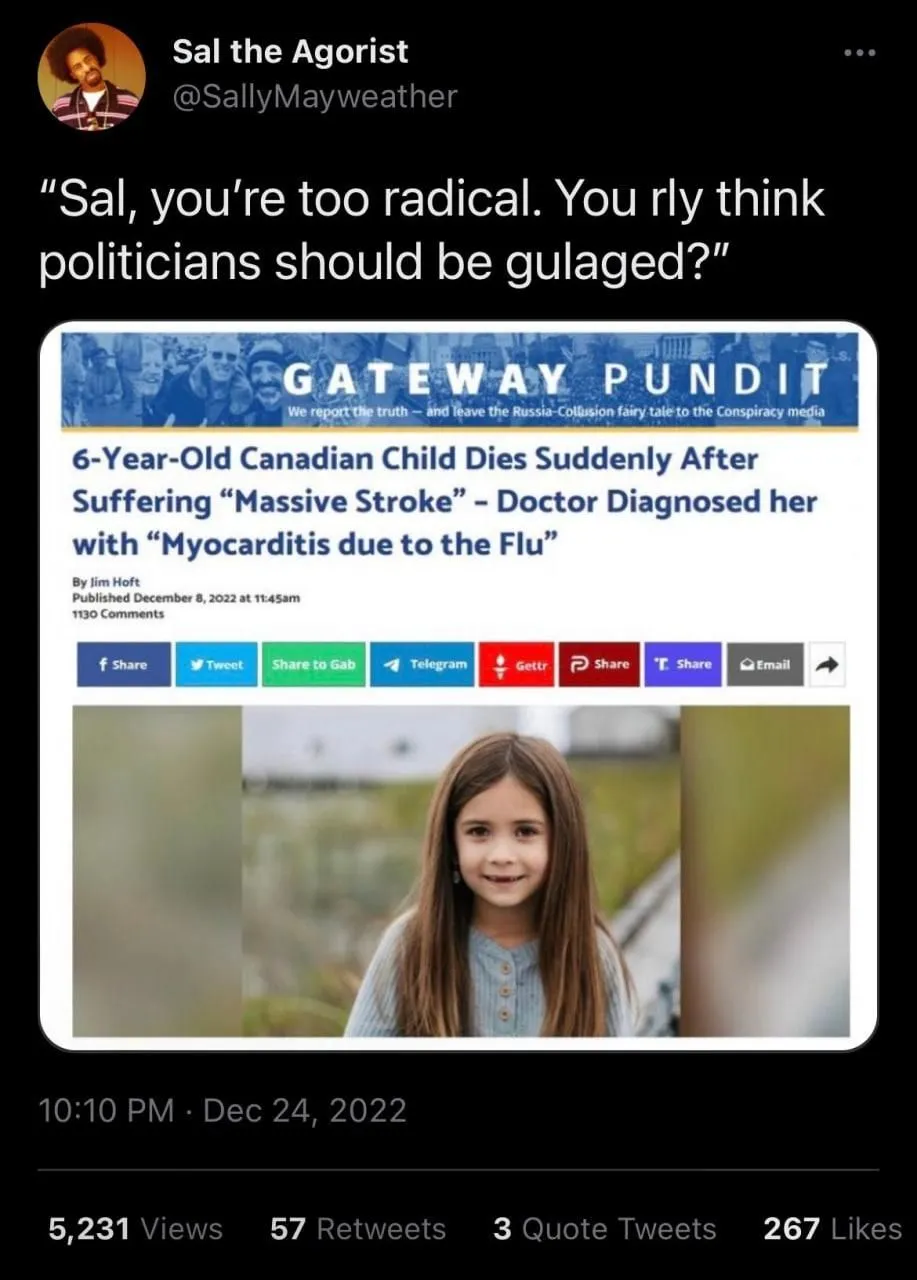This screenshot has height=1280, width=917.
Task: Open Sal the Agorist's profile avatar
Action: coord(91,77)
